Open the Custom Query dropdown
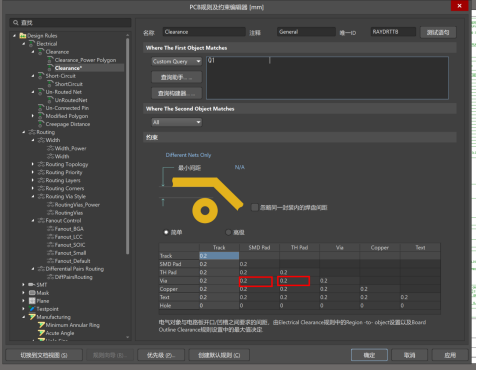Viewport: 477px width, 371px height. [177, 61]
